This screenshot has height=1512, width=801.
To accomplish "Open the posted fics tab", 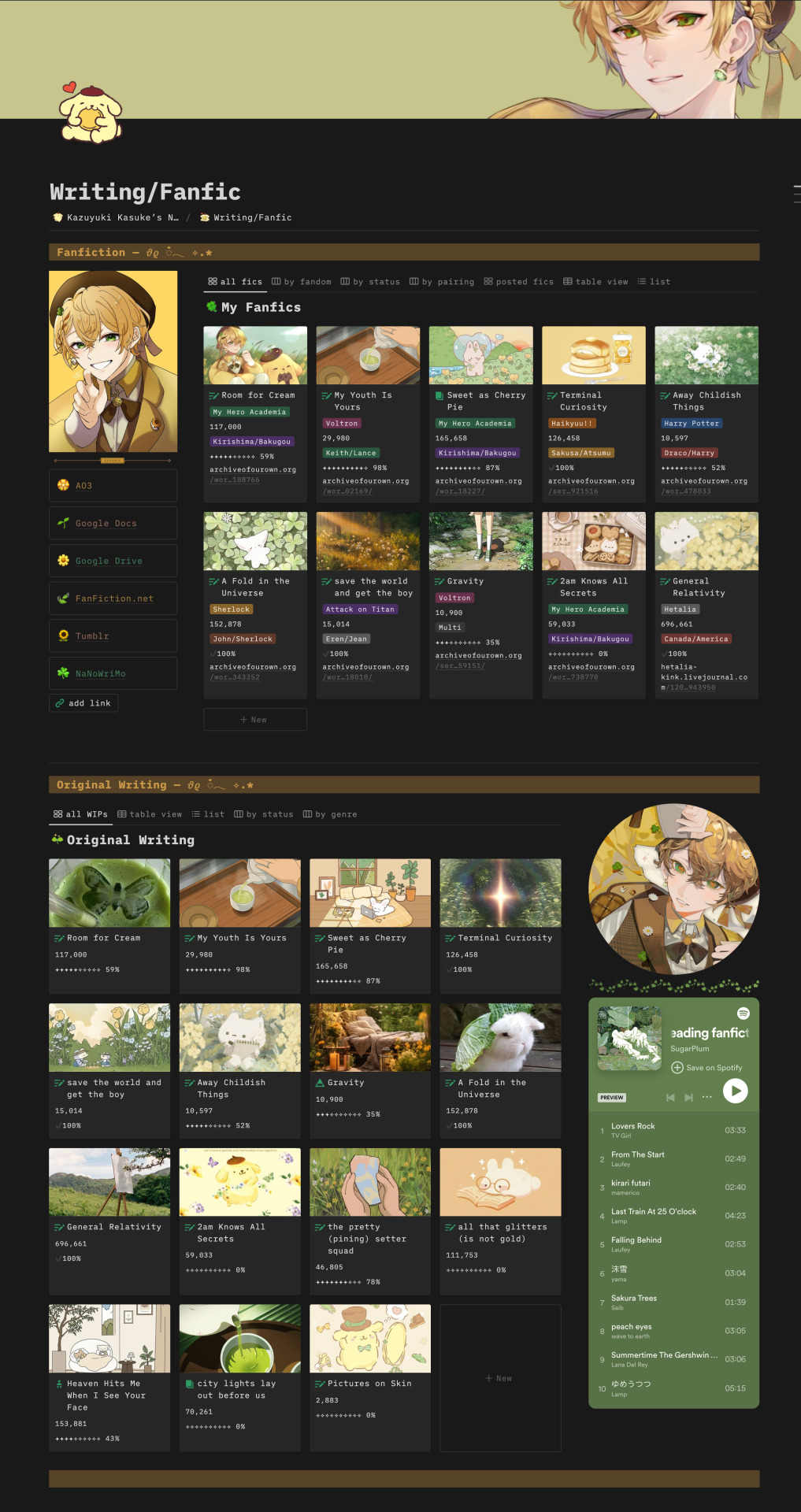I will coord(518,281).
